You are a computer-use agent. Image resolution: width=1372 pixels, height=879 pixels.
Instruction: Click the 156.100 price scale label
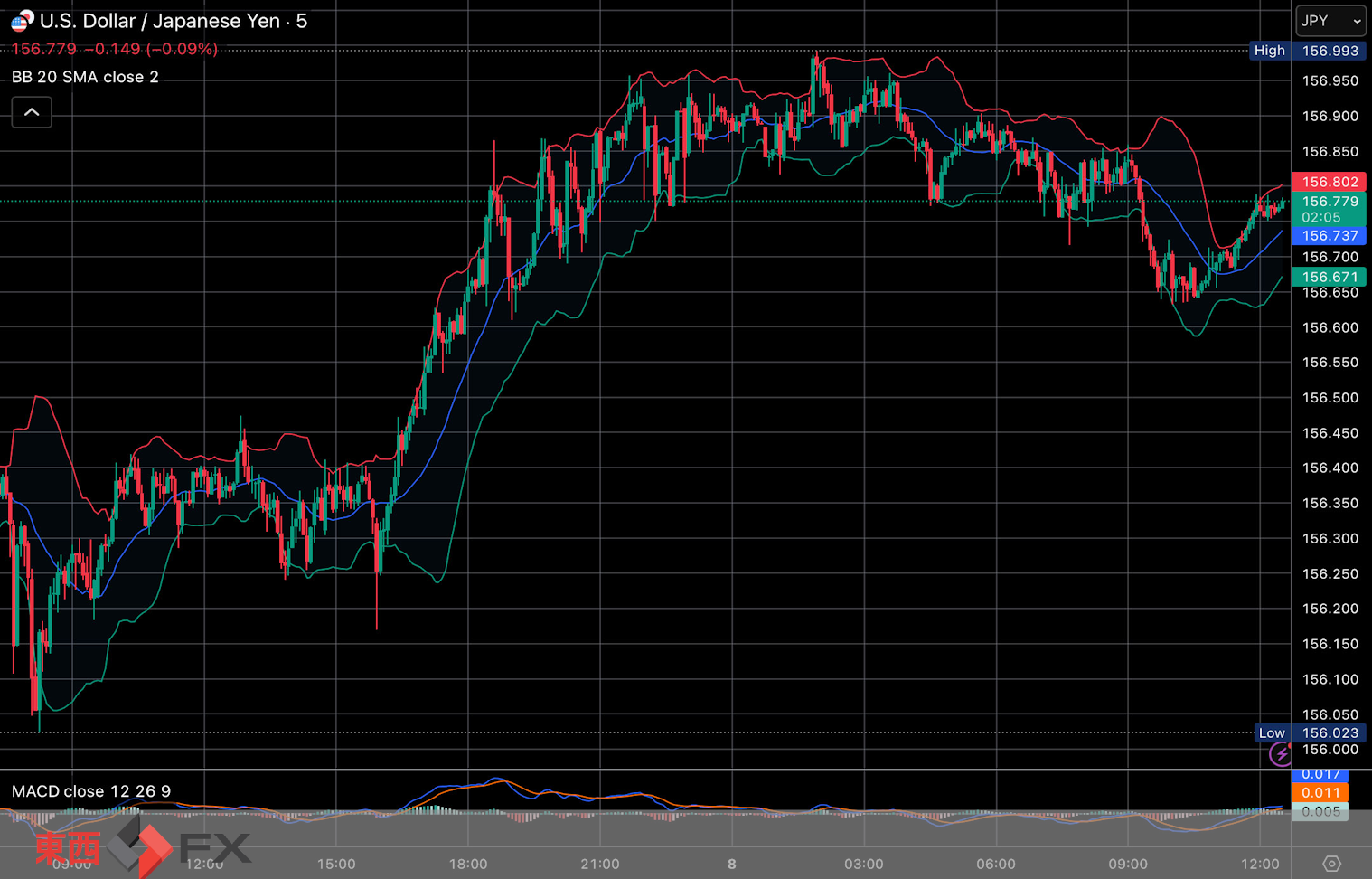1330,679
